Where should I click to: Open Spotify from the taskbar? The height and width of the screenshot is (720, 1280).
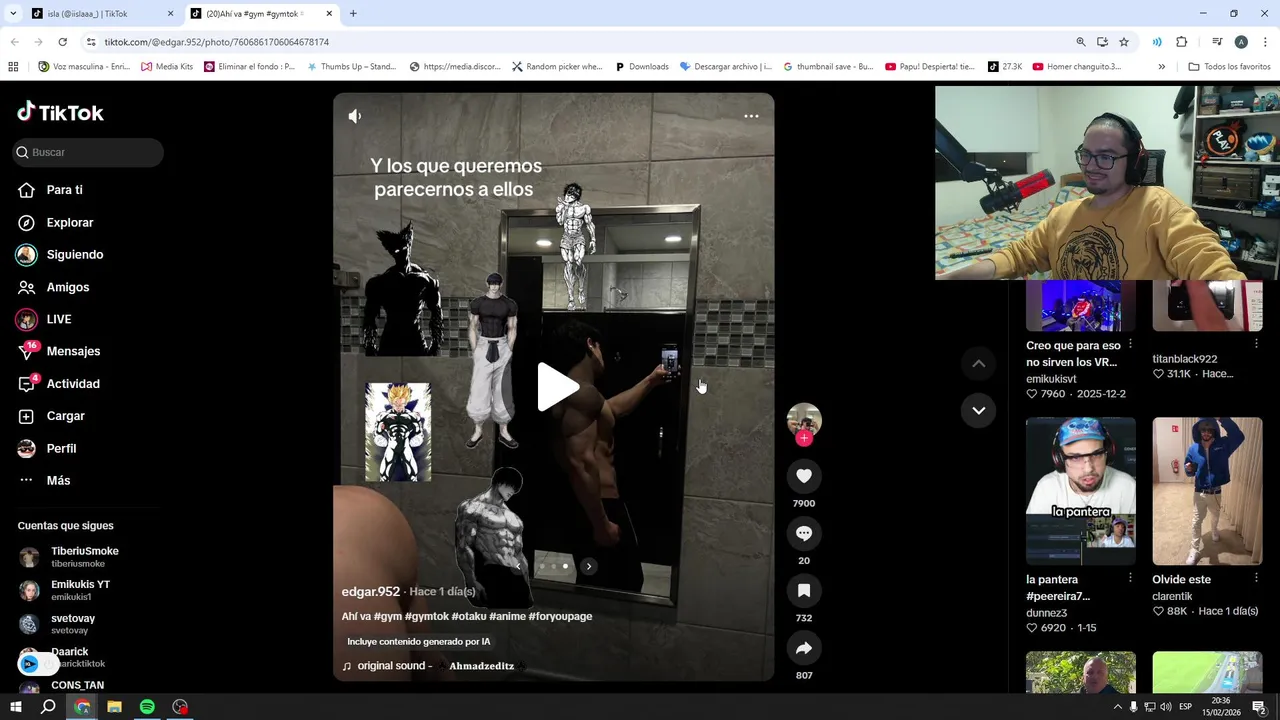[x=147, y=707]
